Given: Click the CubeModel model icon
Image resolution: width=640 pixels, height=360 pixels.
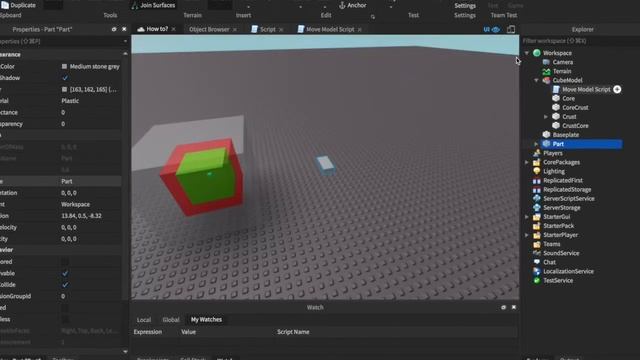Looking at the screenshot, I should [x=546, y=80].
